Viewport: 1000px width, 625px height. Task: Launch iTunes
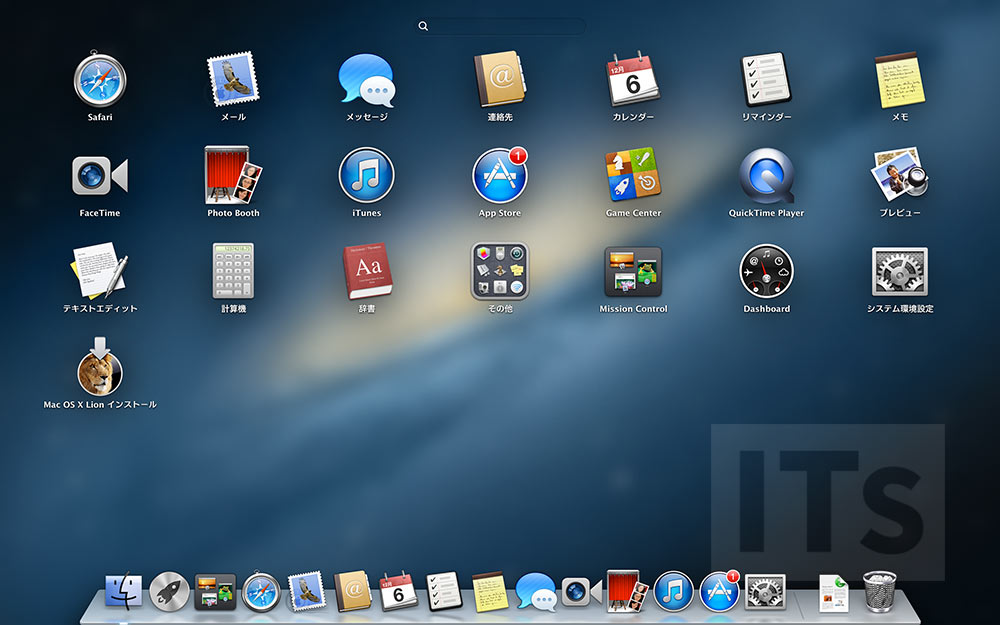[x=365, y=178]
